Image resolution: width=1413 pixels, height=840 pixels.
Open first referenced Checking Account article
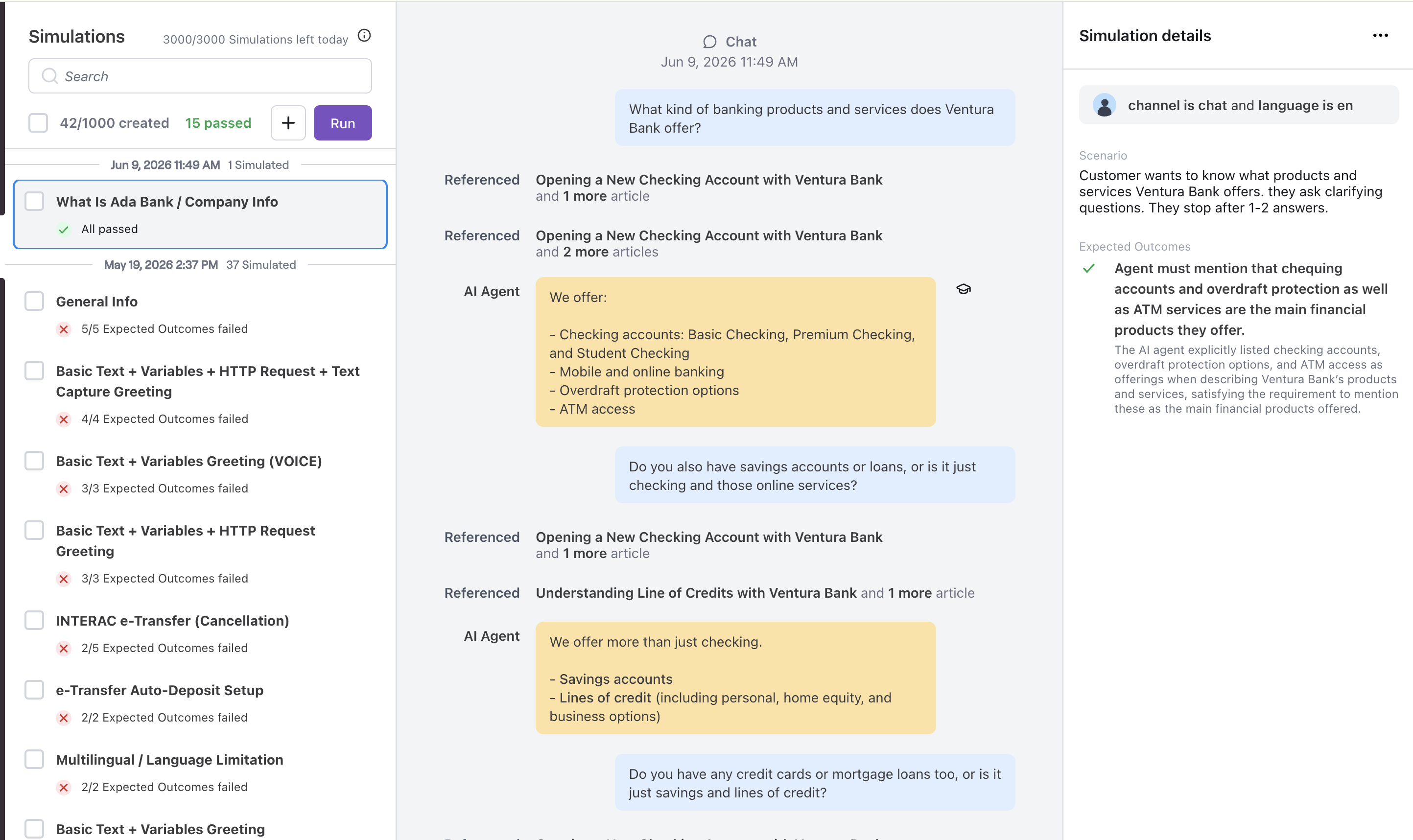point(709,180)
